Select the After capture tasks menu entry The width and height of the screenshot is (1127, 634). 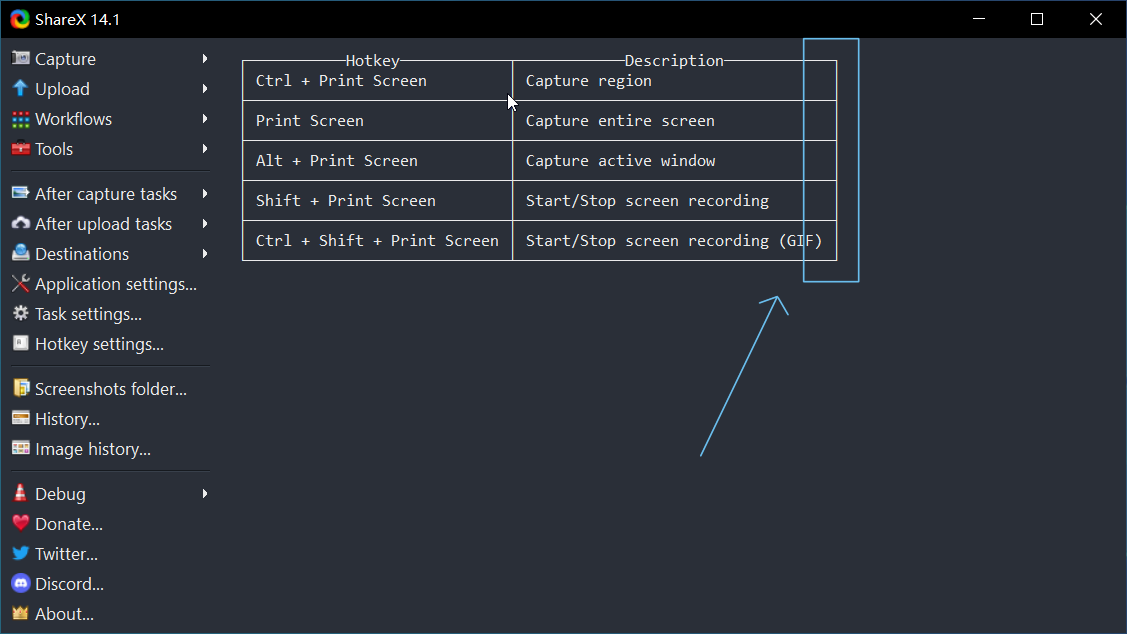coord(105,193)
